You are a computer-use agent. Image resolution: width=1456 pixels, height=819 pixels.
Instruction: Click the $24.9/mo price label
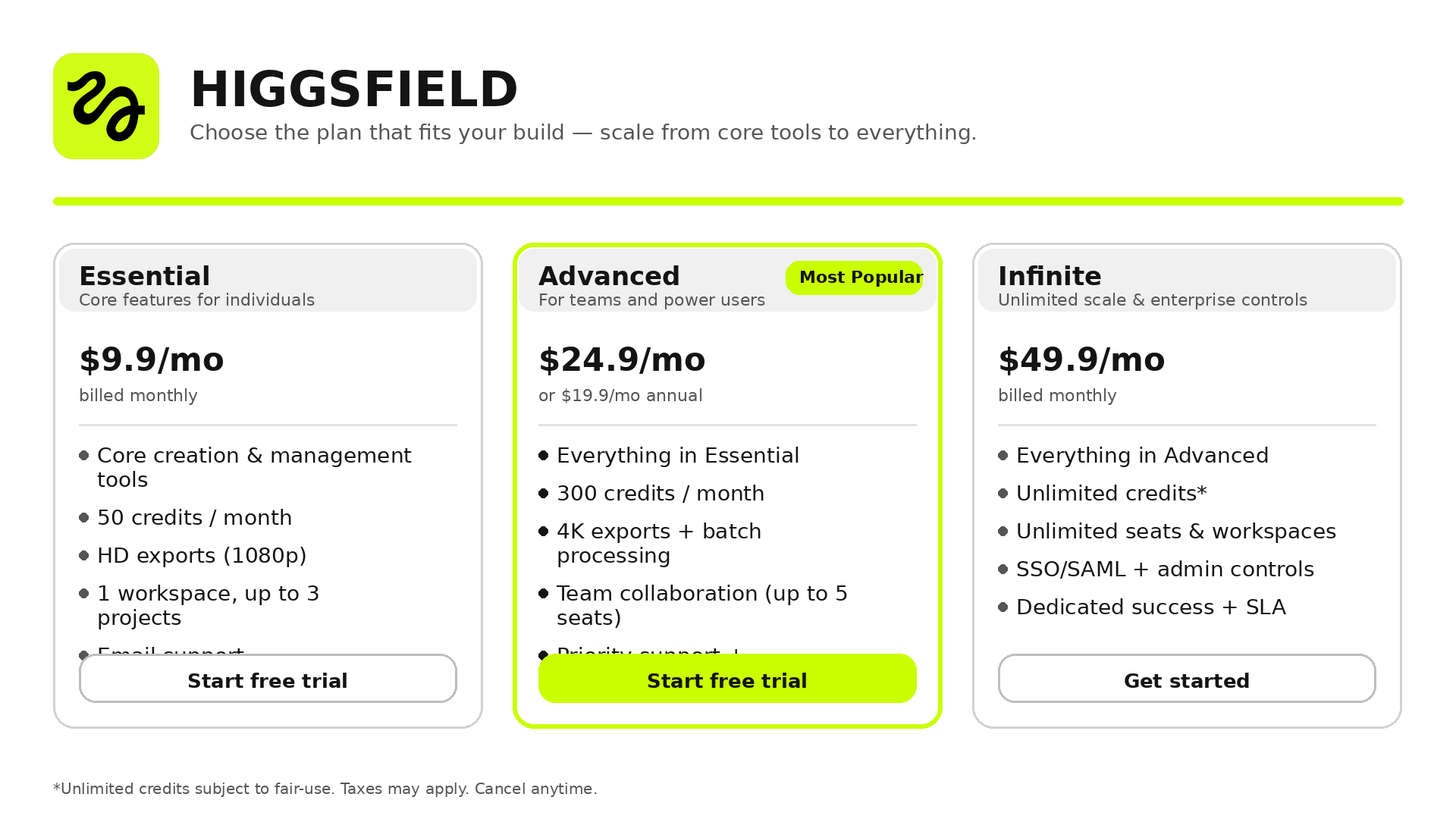622,359
